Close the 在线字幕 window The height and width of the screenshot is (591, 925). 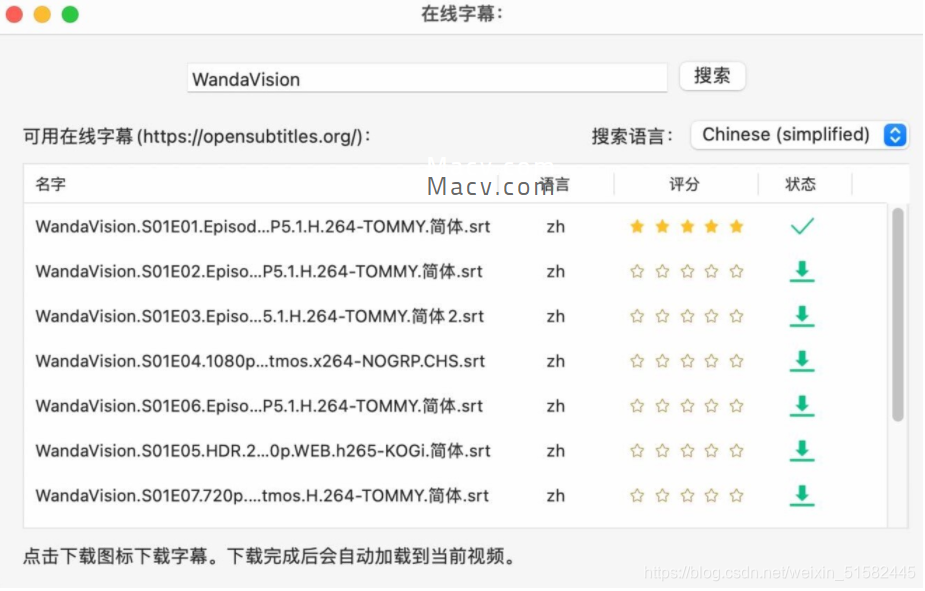click(x=14, y=14)
